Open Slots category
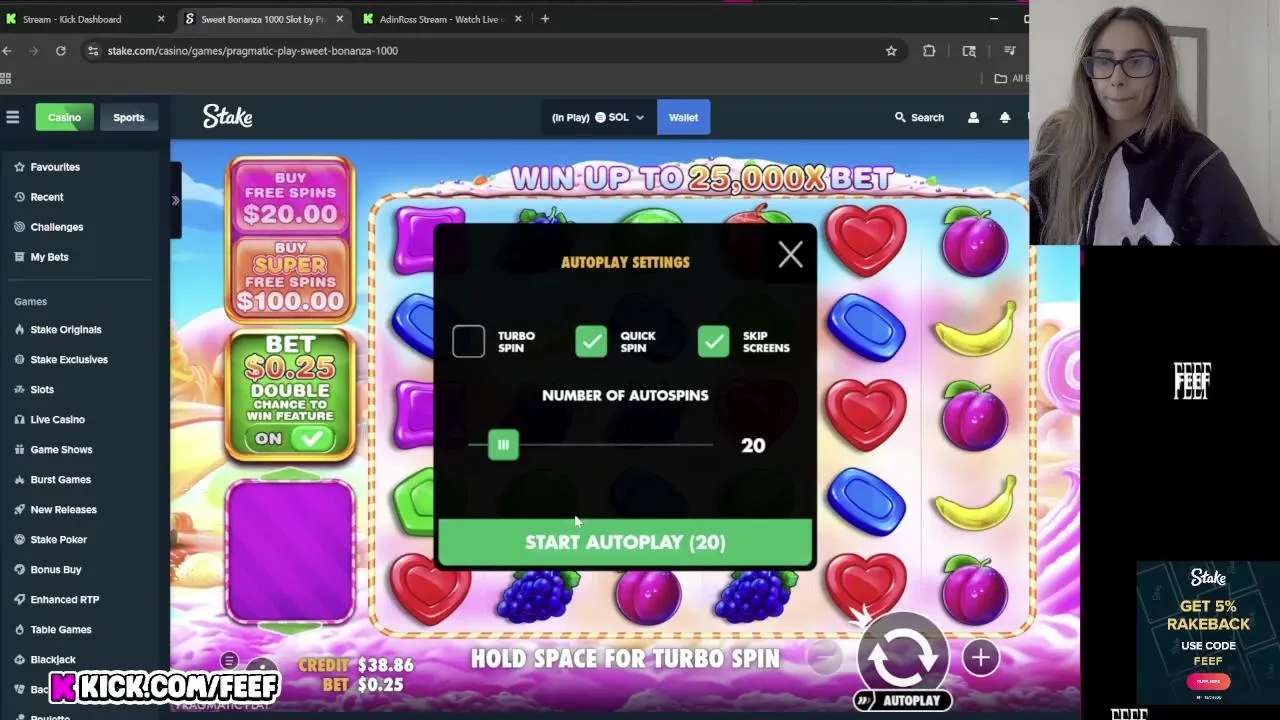This screenshot has width=1280, height=720. click(42, 389)
